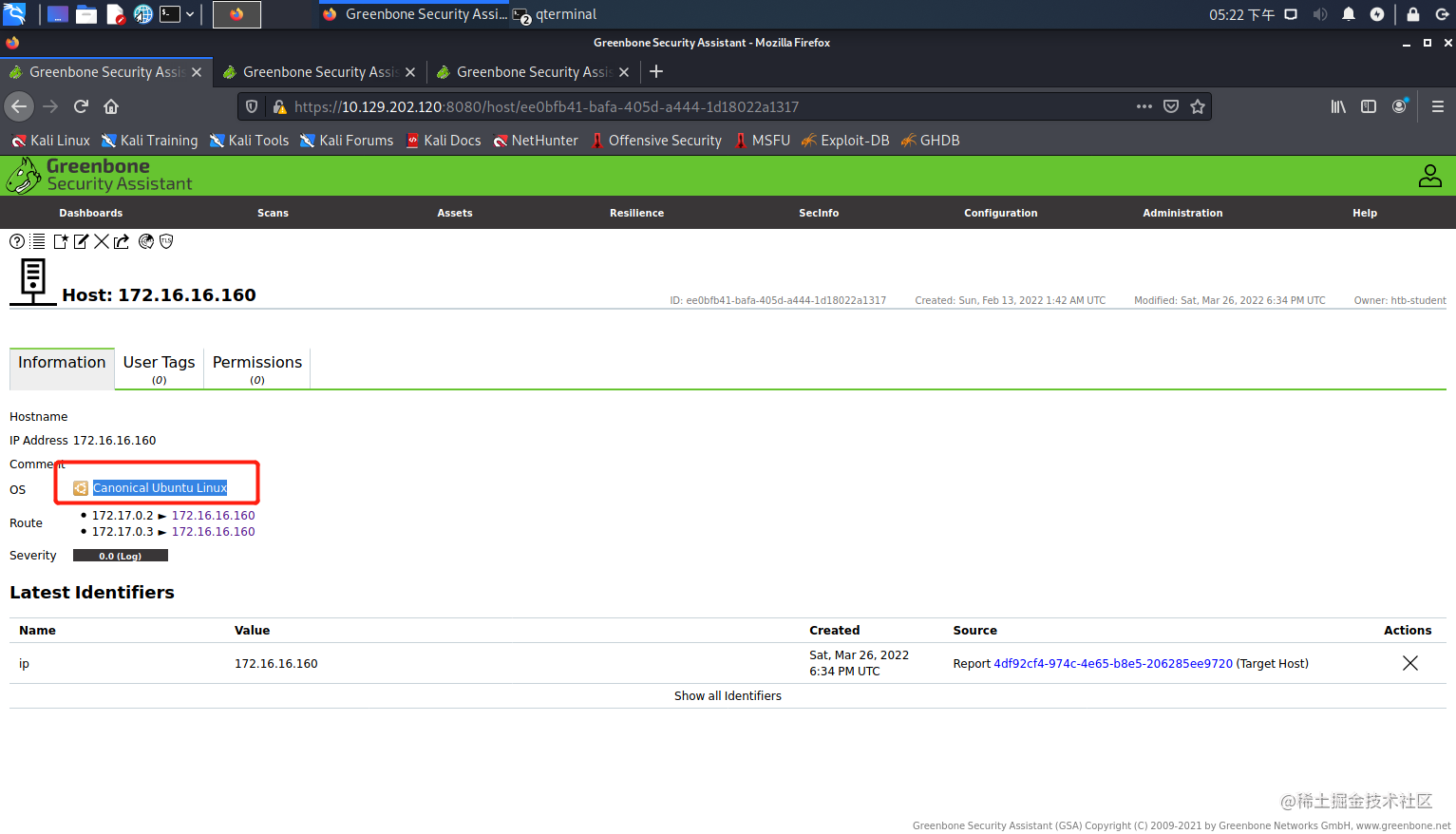Open the Resilience menu
This screenshot has width=1456, height=834.
pyautogui.click(x=637, y=213)
